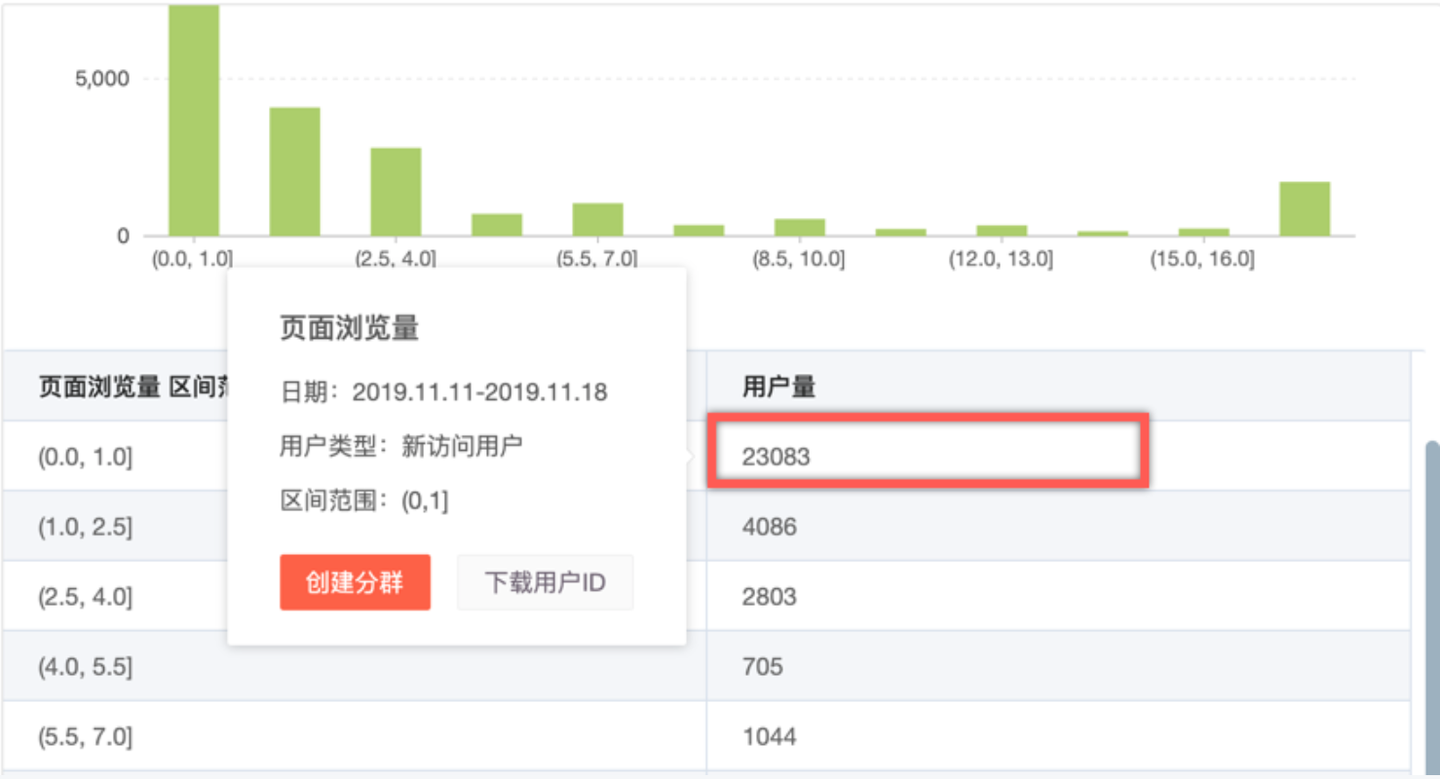Click the last bar at the chart's right end

click(x=1305, y=208)
